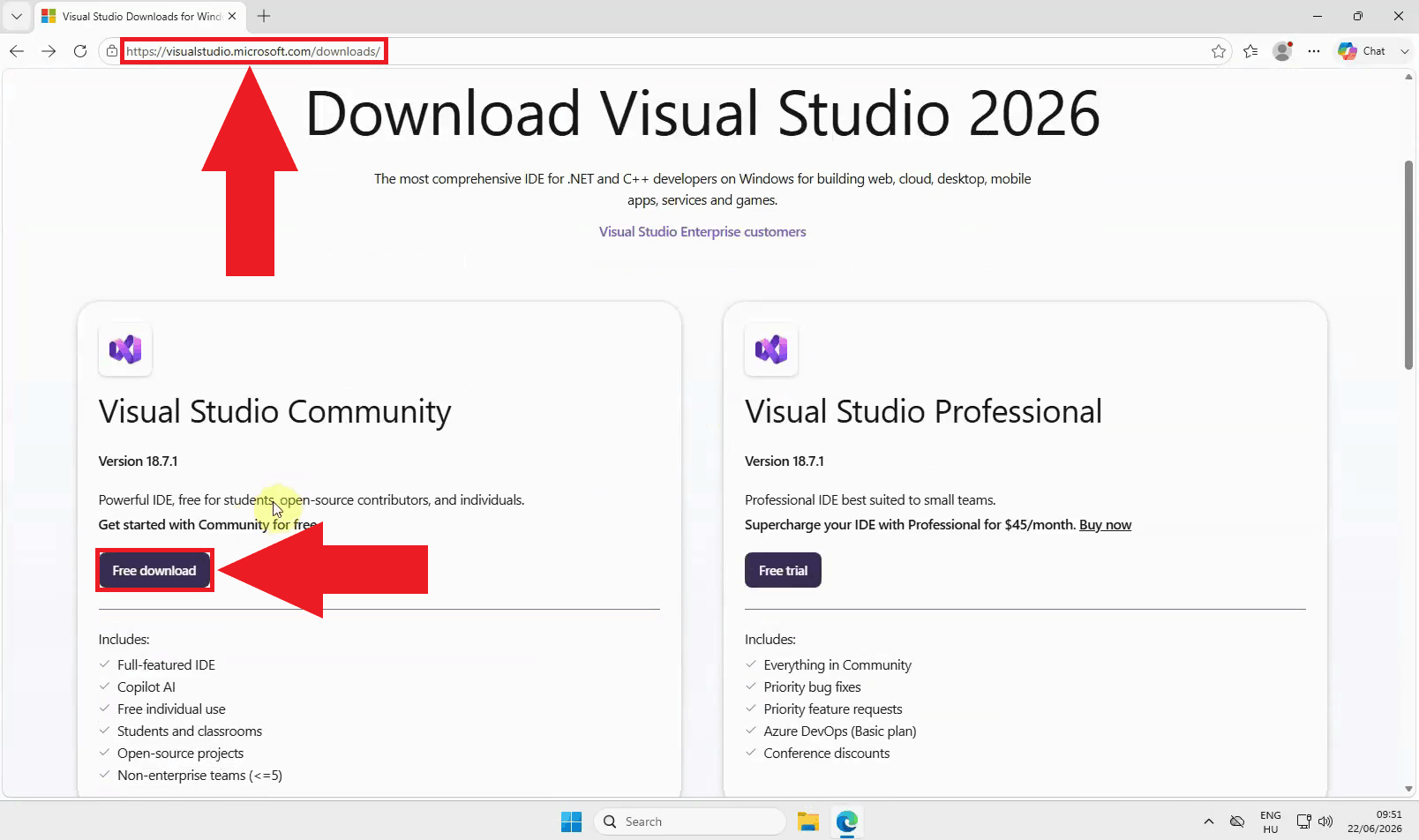Close the Visual Studio Downloads tab
This screenshot has height=840, width=1419.
coord(232,16)
